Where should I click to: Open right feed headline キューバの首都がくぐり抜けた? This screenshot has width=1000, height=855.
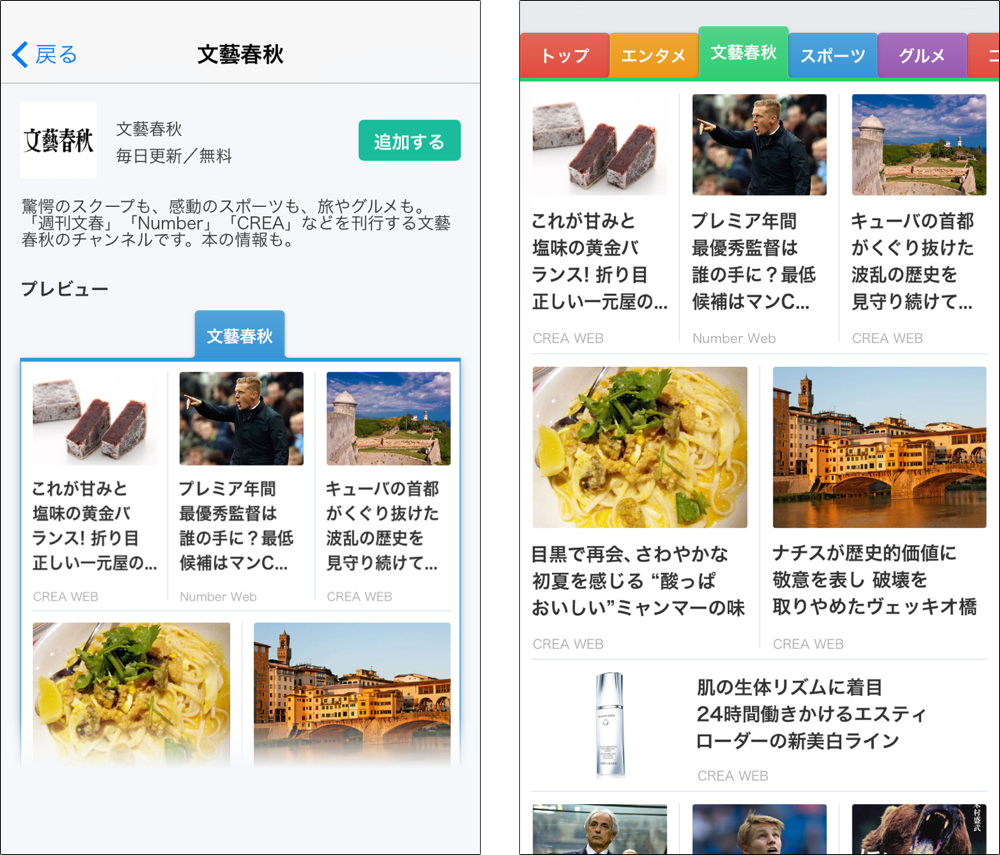913,261
